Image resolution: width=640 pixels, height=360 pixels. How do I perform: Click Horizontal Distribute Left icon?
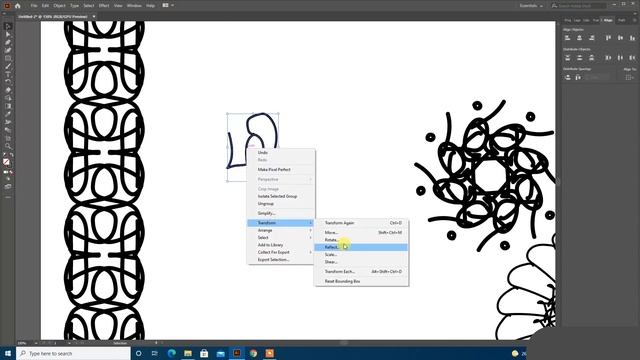pyautogui.click(x=608, y=58)
